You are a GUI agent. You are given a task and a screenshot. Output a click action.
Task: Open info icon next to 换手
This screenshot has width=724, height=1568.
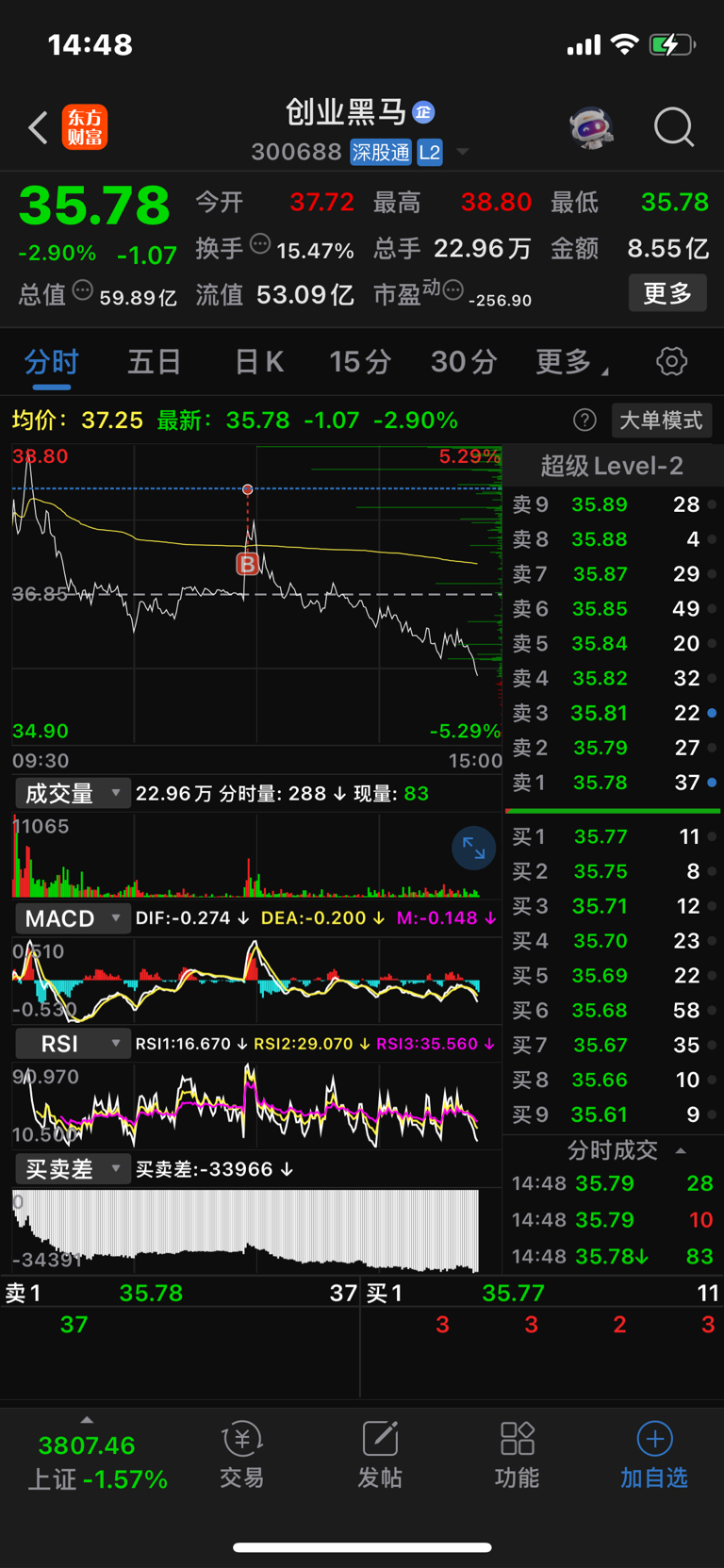(260, 245)
